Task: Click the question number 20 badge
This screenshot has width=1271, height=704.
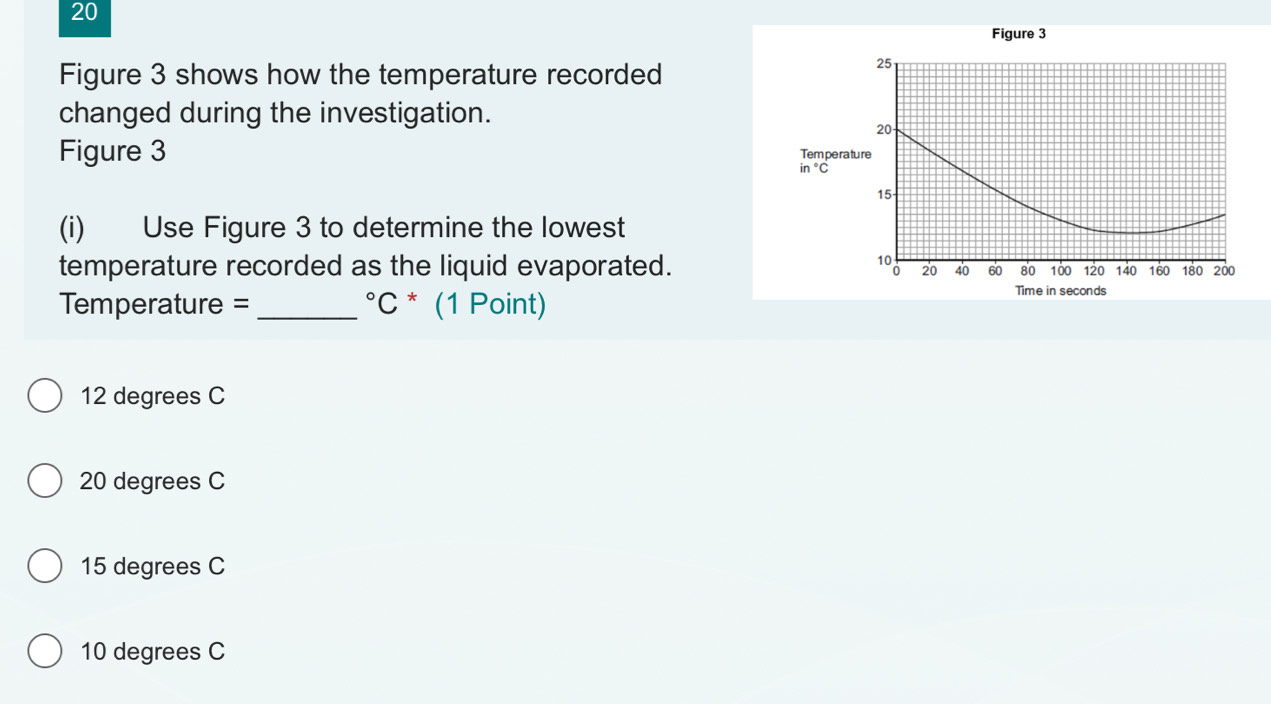Action: (x=85, y=14)
